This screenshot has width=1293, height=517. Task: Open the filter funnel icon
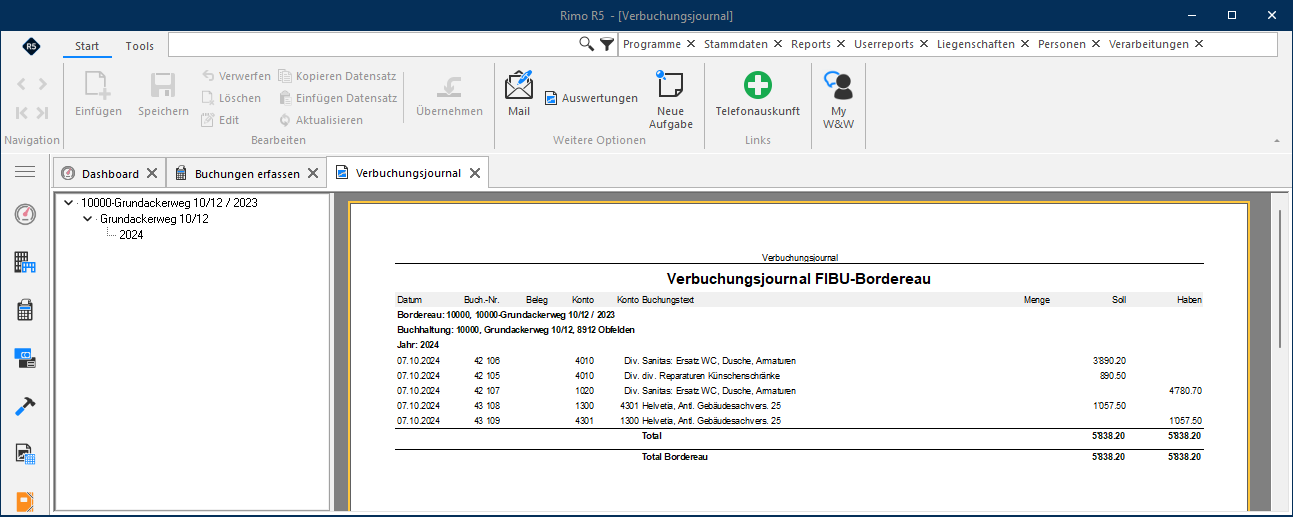click(607, 44)
